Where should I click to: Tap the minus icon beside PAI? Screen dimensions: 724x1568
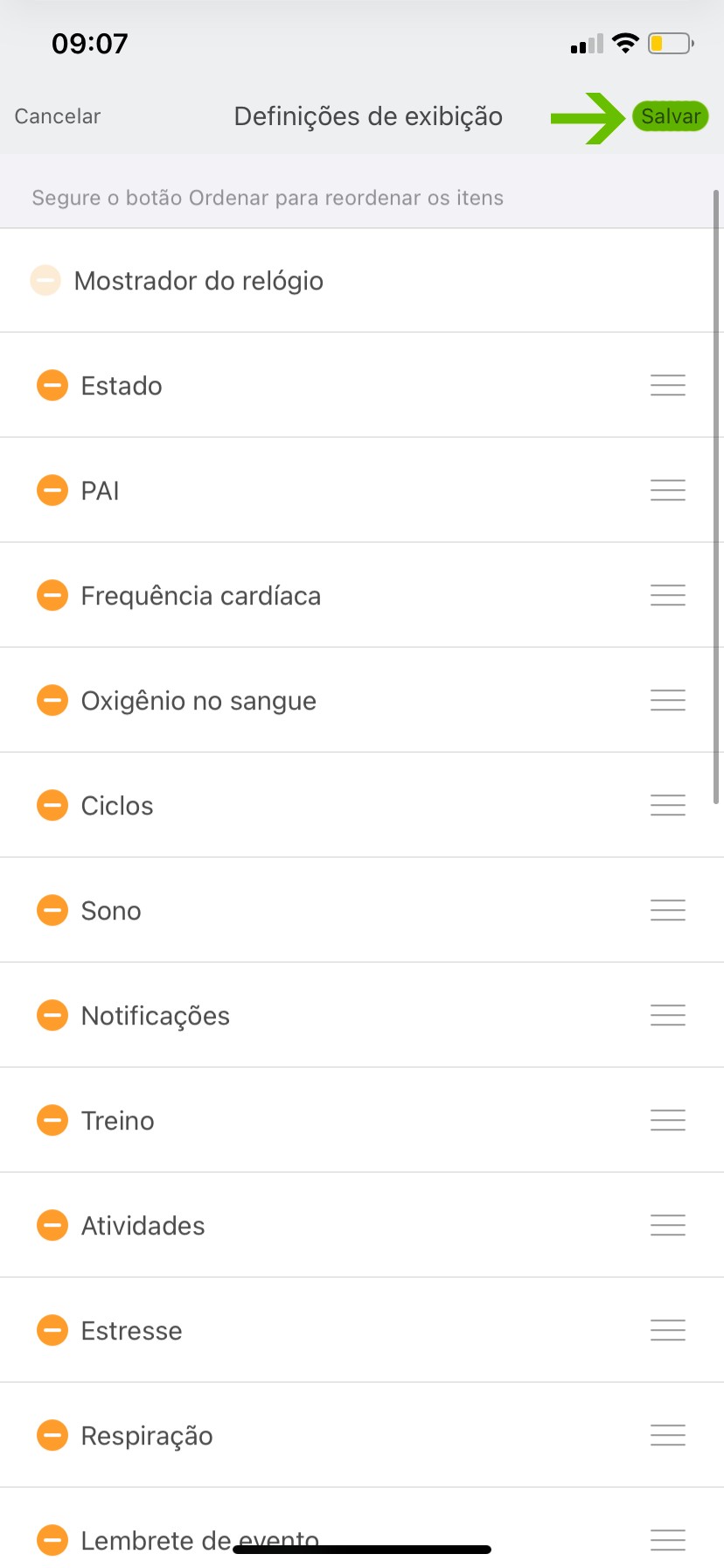(52, 490)
